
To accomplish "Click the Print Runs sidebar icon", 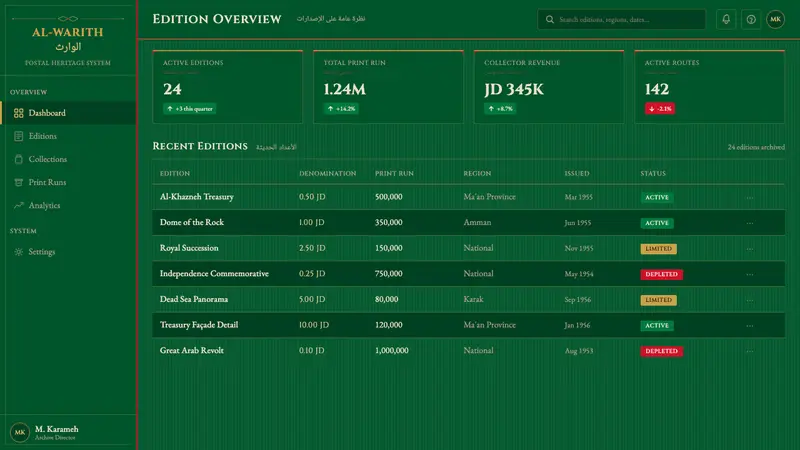I will tap(18, 182).
